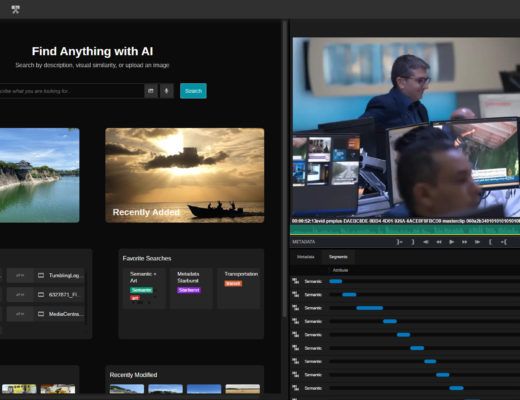This screenshot has height=400, width=520.
Task: Run the Transportation favorite search
Action: (238, 288)
